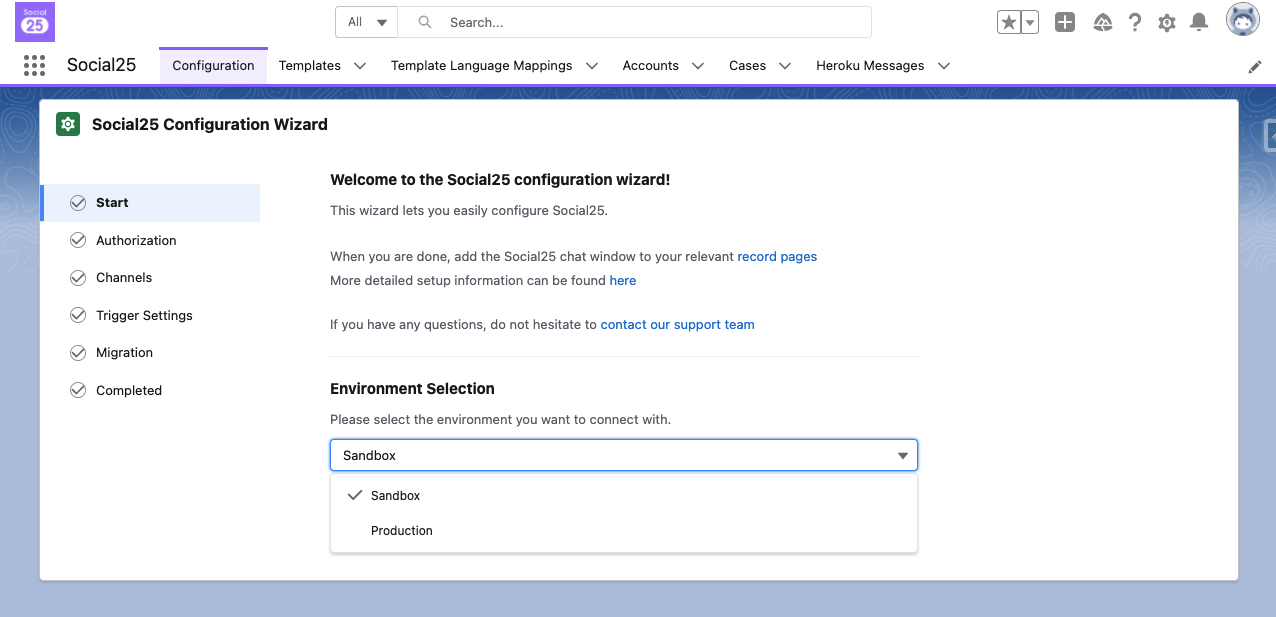
Task: Switch to the Configuration tab
Action: 213,66
